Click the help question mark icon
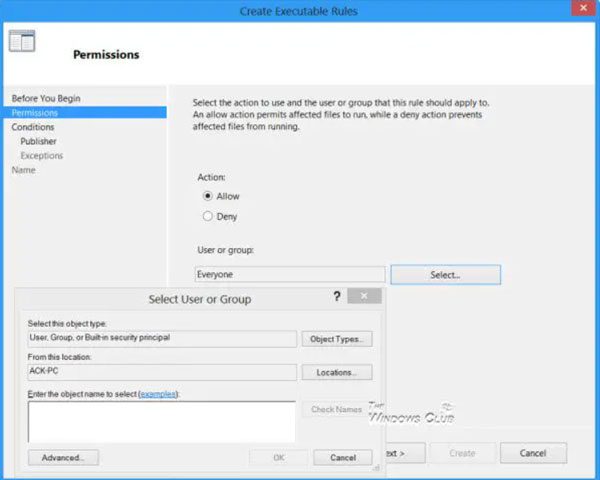 [x=337, y=296]
